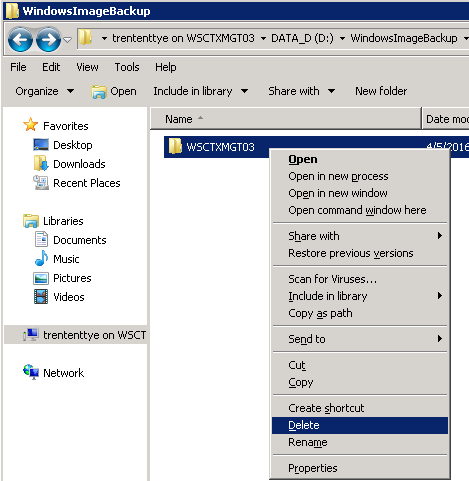Choose Open in new window

point(360,193)
